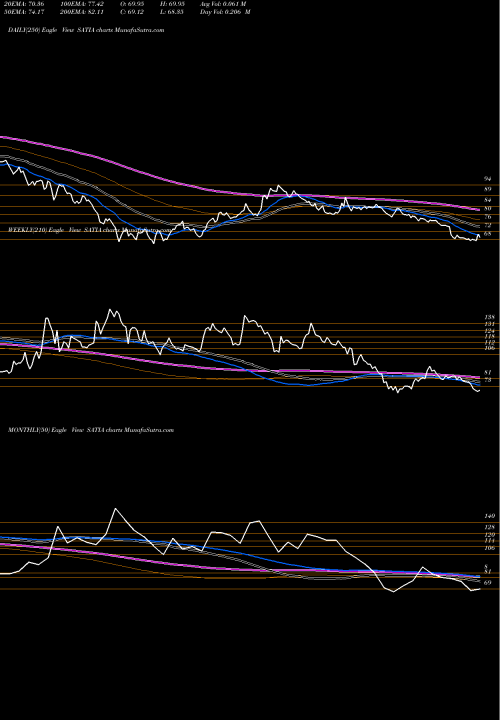500x720 pixels.
Task: Click price level 94 on daily axis
Action: pyautogui.click(x=488, y=179)
